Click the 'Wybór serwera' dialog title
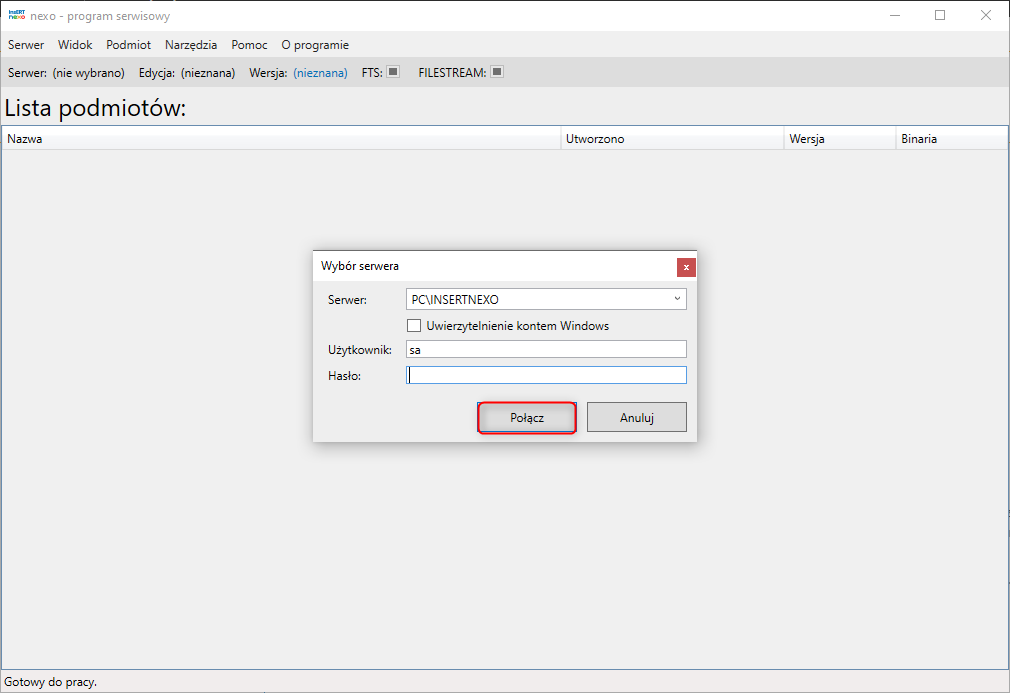Image resolution: width=1010 pixels, height=693 pixels. coord(359,266)
